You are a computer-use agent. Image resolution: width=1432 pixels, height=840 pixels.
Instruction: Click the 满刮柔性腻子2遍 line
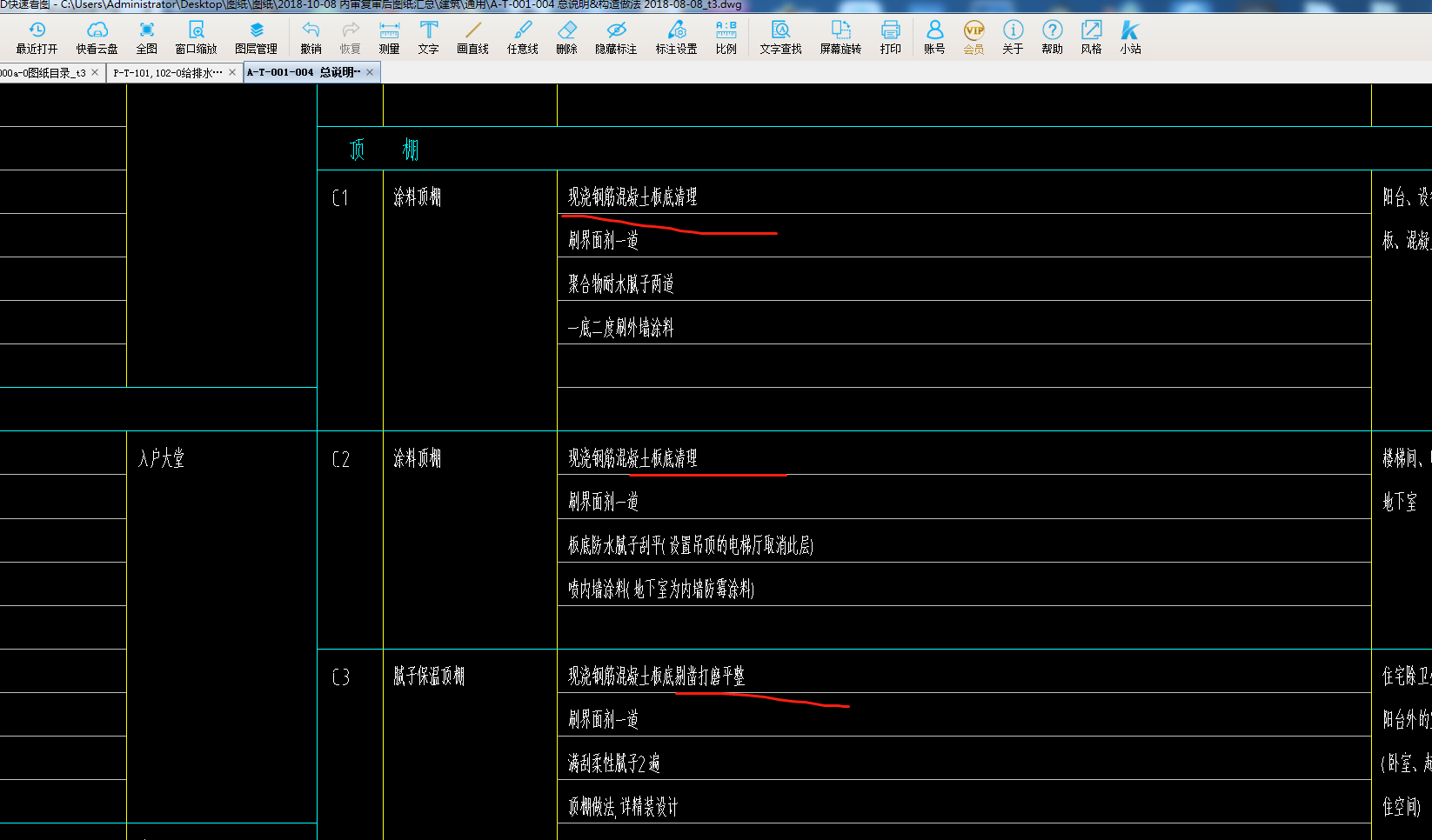click(x=614, y=763)
